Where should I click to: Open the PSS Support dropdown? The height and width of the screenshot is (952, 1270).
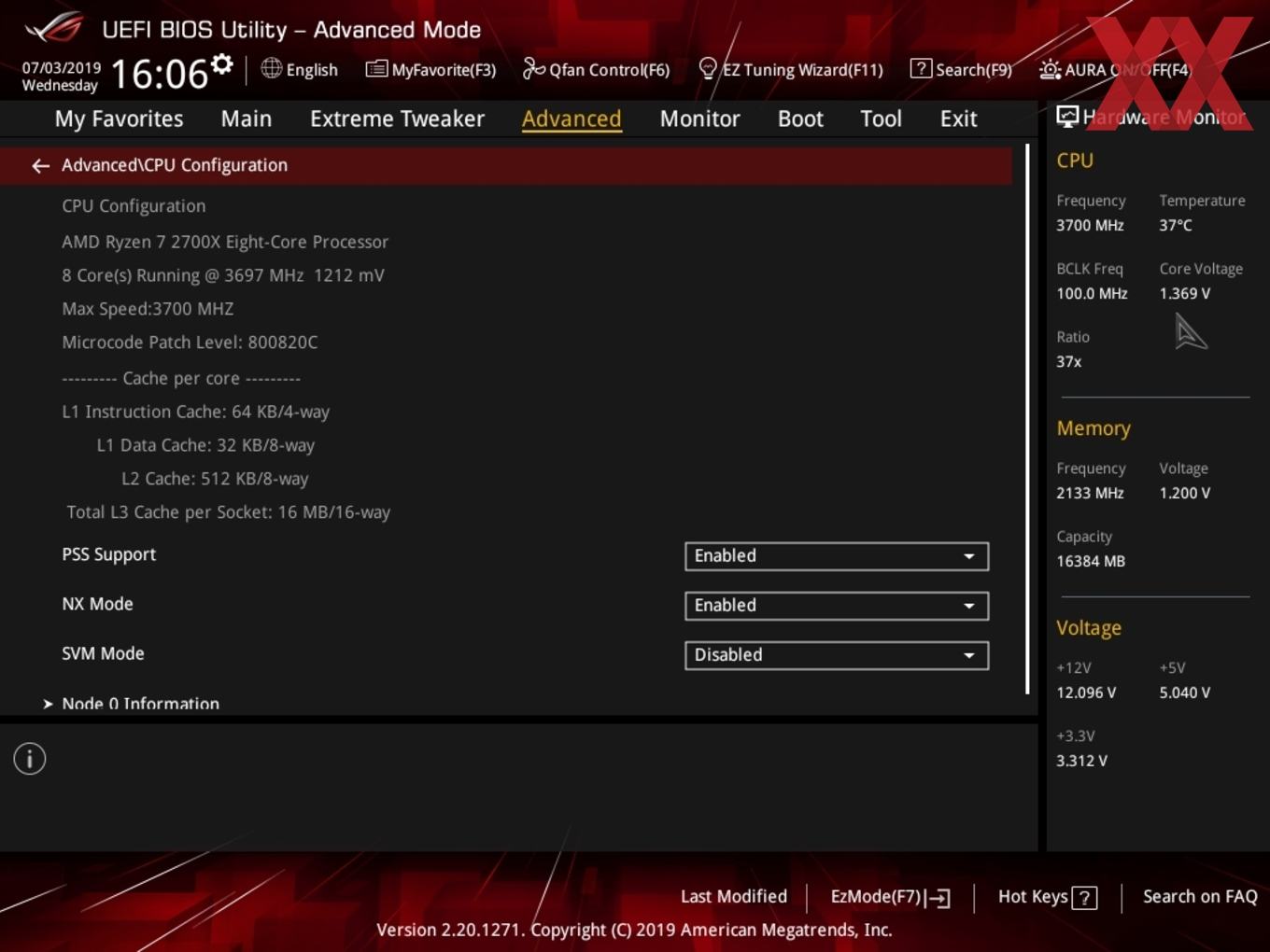(x=837, y=556)
